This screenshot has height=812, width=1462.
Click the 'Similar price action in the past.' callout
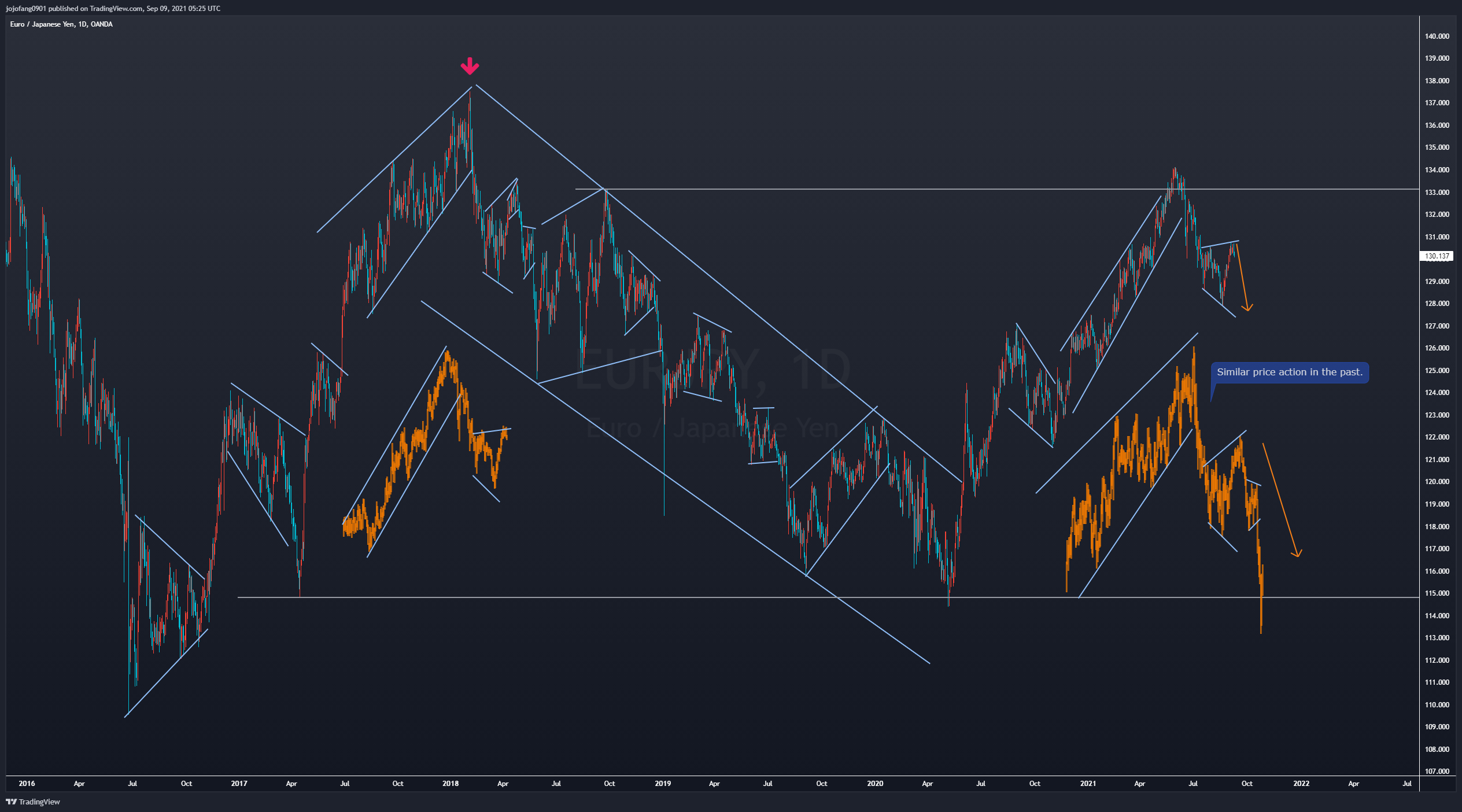pos(1289,372)
